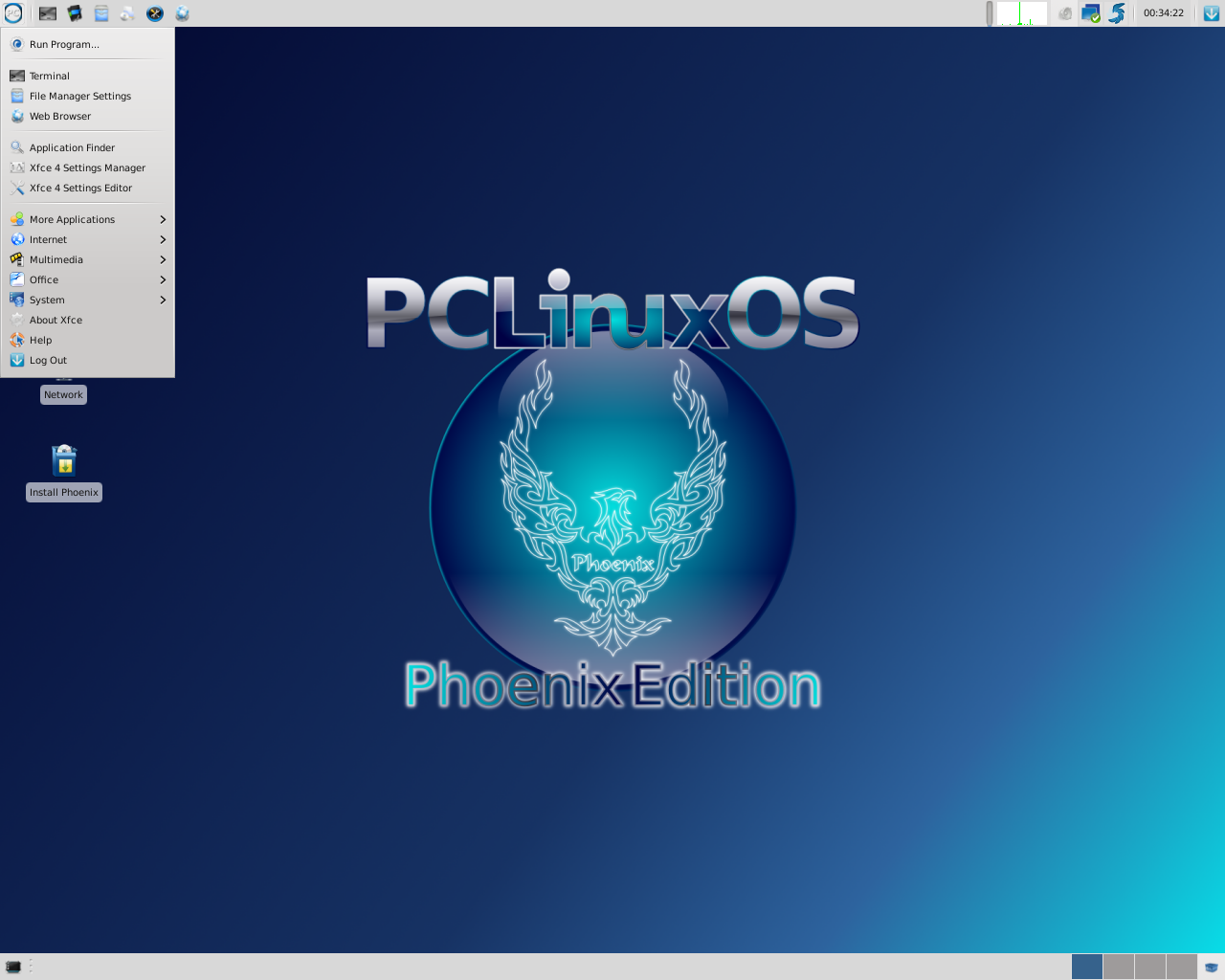Open the disc media launcher in the top panel
This screenshot has width=1225, height=980.
[128, 13]
